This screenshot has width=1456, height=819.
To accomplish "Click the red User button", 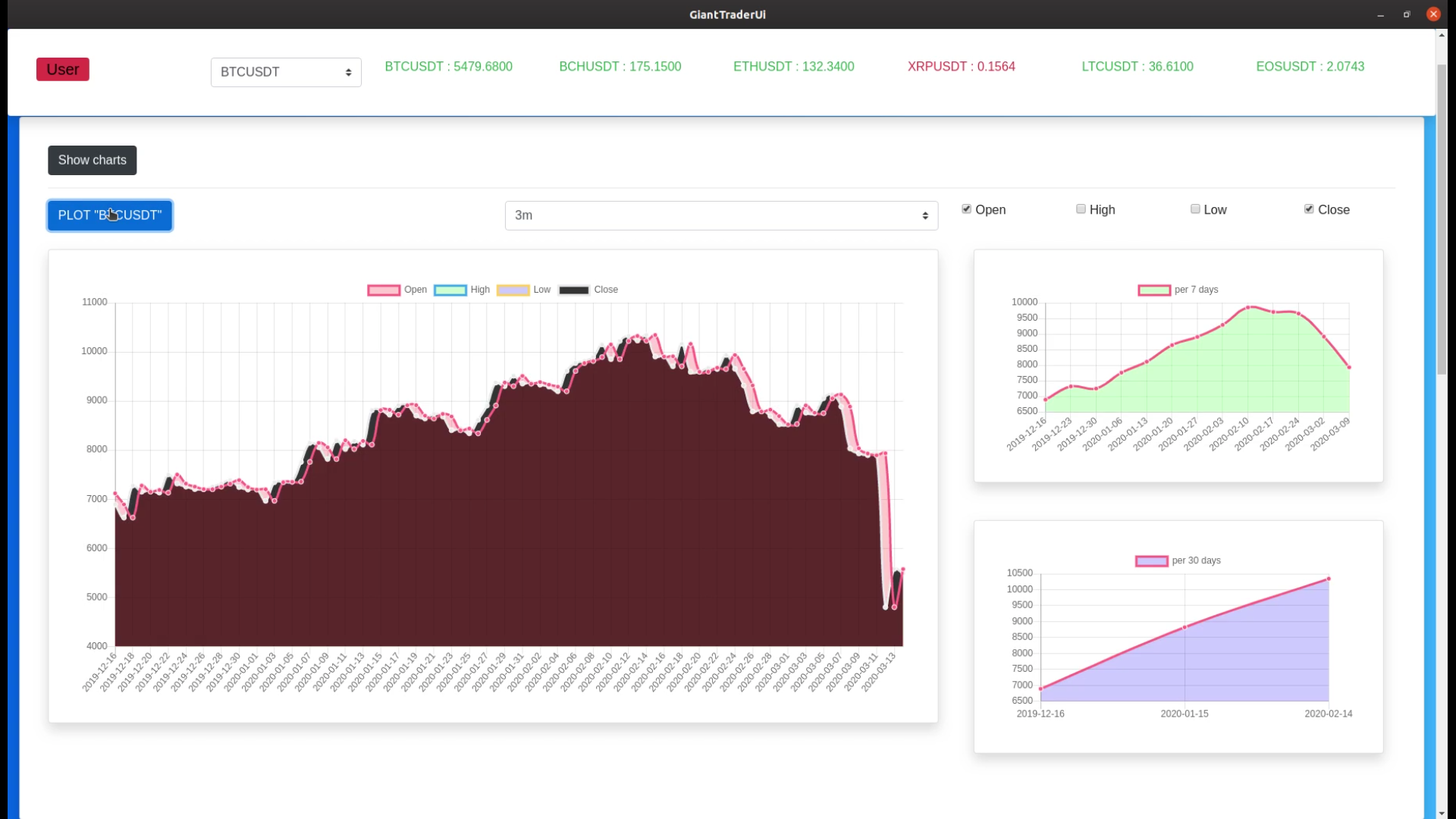I will tap(63, 70).
